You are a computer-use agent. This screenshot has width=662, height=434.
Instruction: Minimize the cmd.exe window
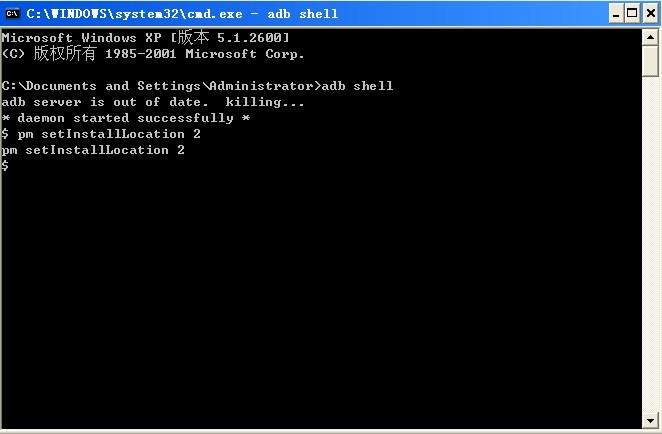[x=617, y=14]
